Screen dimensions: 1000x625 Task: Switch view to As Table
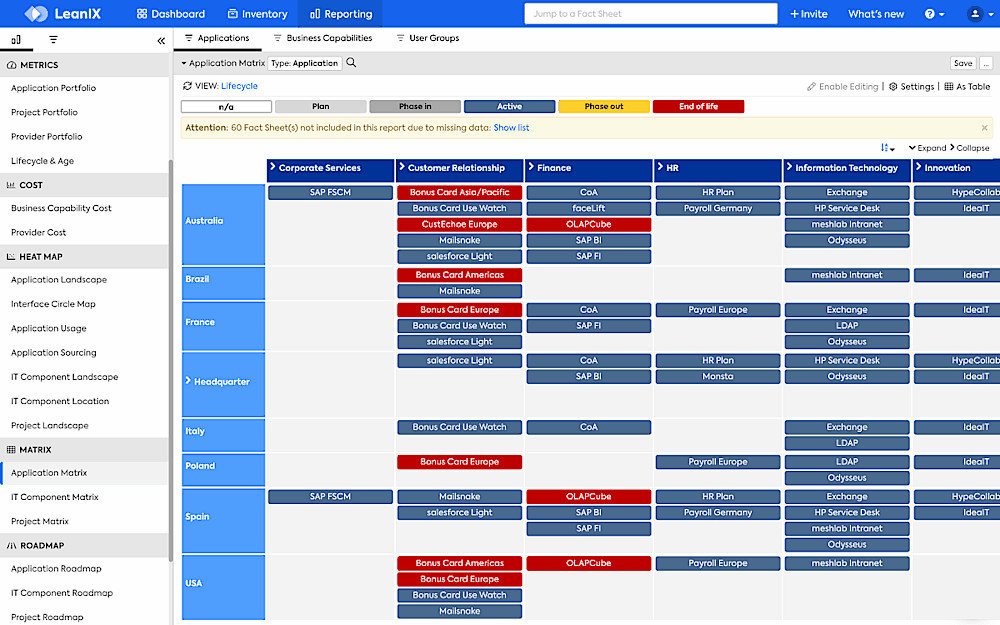(x=967, y=86)
